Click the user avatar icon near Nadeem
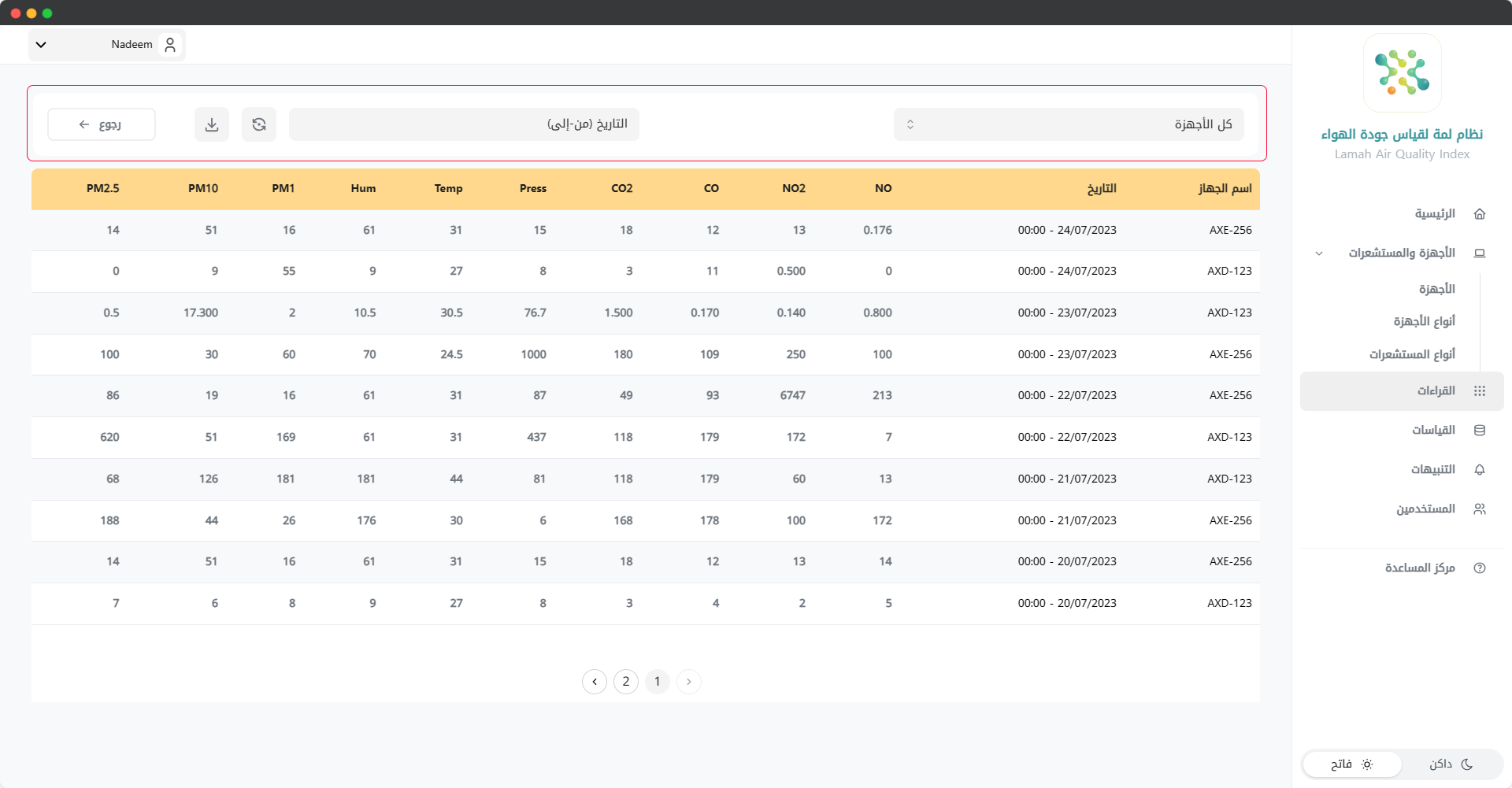 click(x=170, y=45)
